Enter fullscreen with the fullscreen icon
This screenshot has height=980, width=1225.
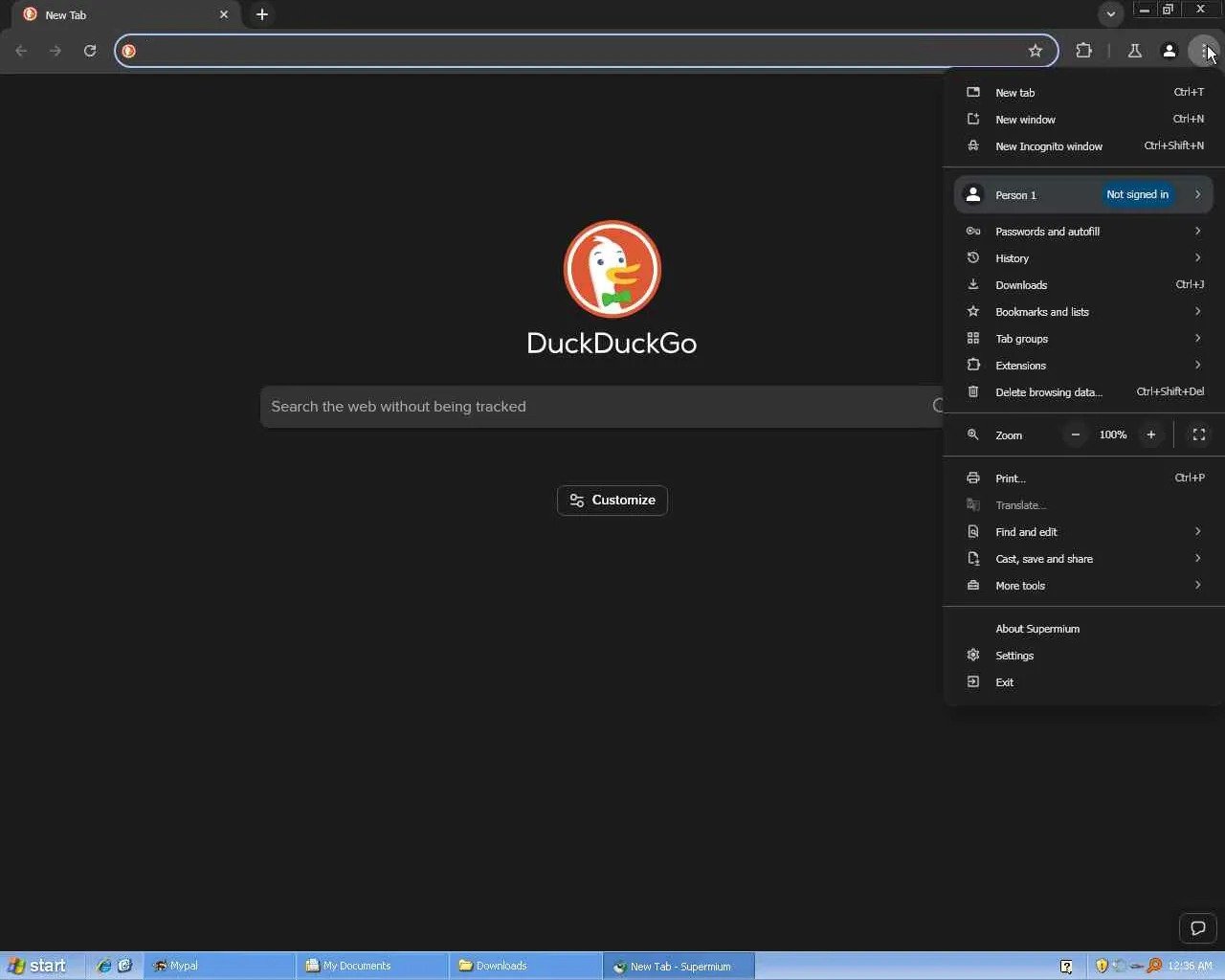(1198, 435)
